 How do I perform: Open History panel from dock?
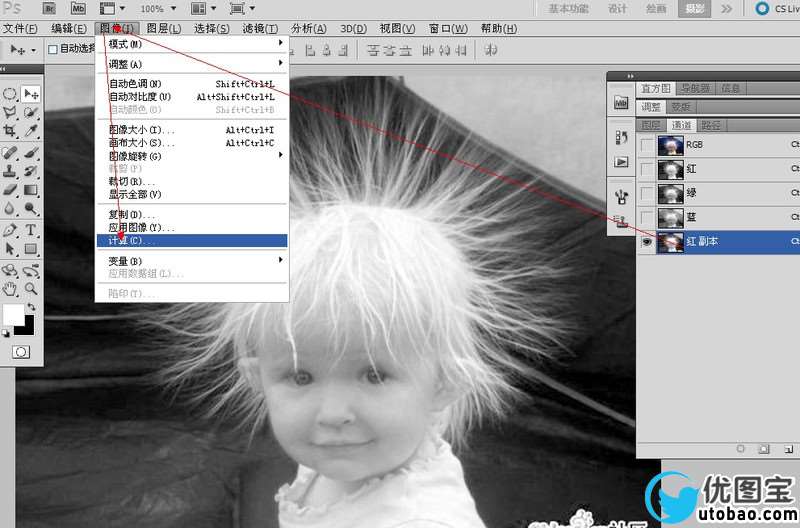621,137
